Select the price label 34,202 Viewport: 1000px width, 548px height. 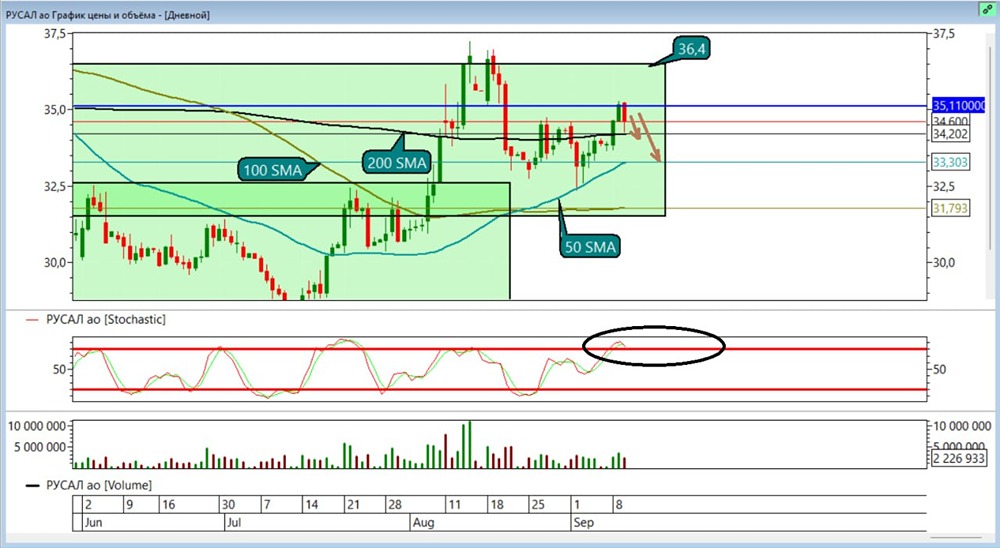950,134
